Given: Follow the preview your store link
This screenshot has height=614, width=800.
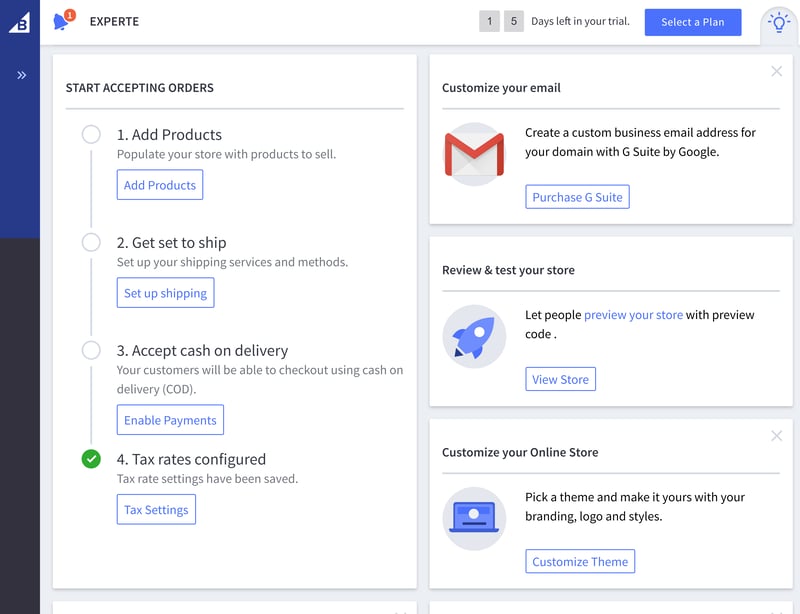Looking at the screenshot, I should tap(633, 315).
